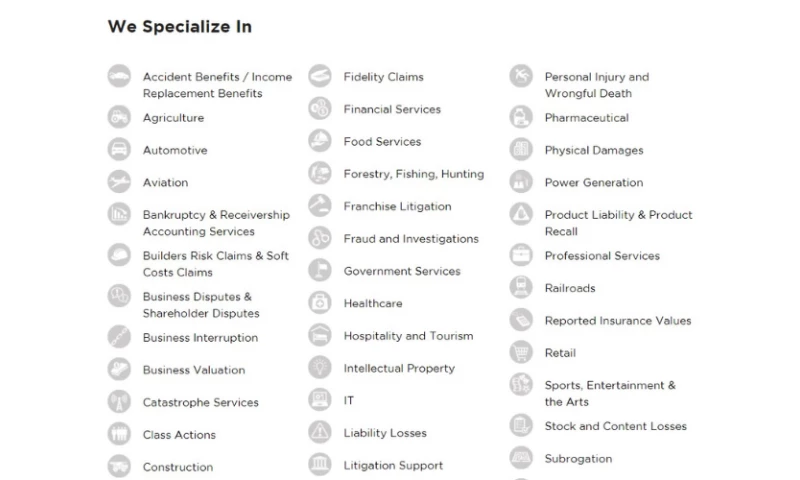This screenshot has width=800, height=480.
Task: Click the airplane icon beside Aviation
Action: click(x=119, y=182)
